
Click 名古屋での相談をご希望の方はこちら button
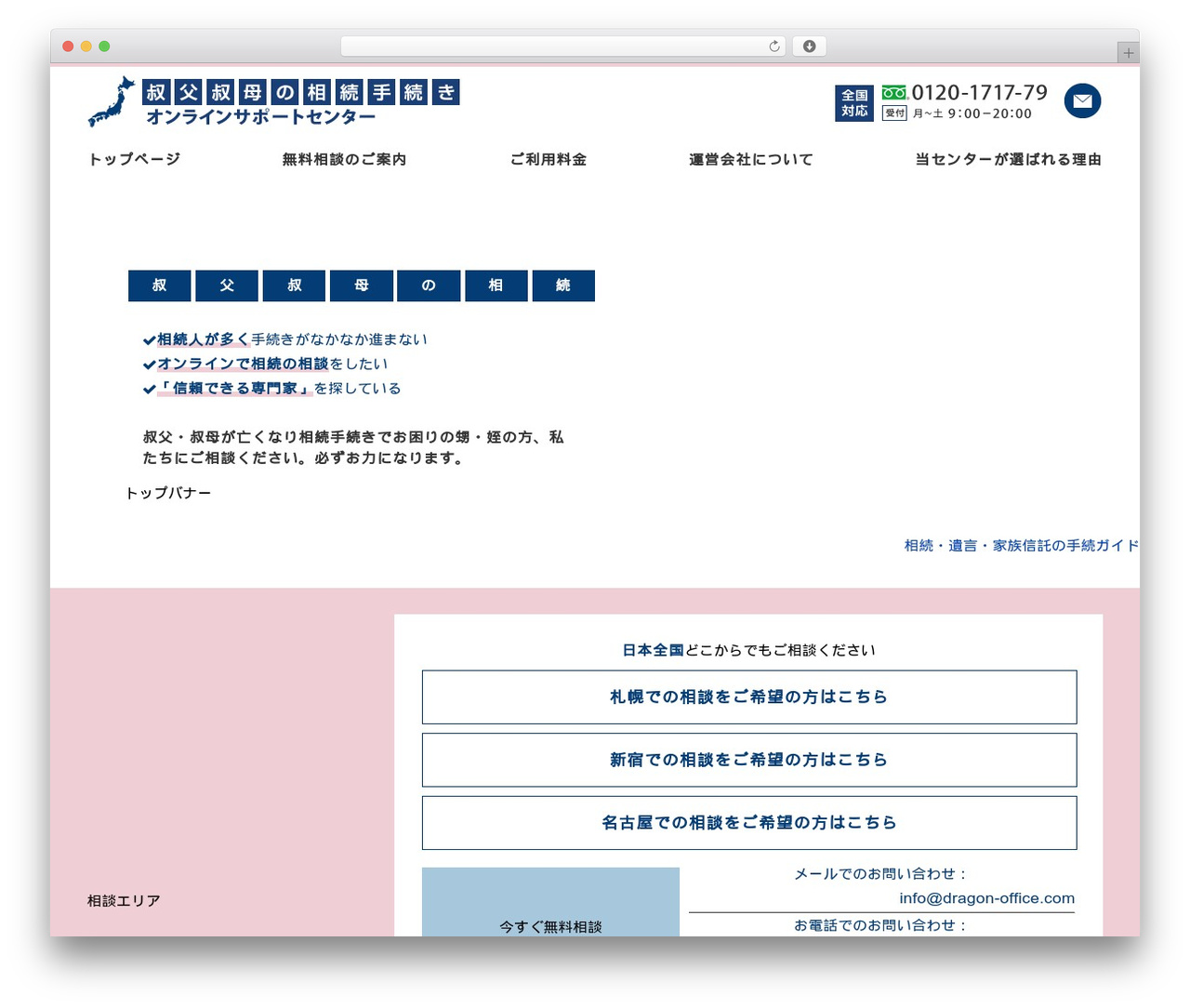coord(749,823)
